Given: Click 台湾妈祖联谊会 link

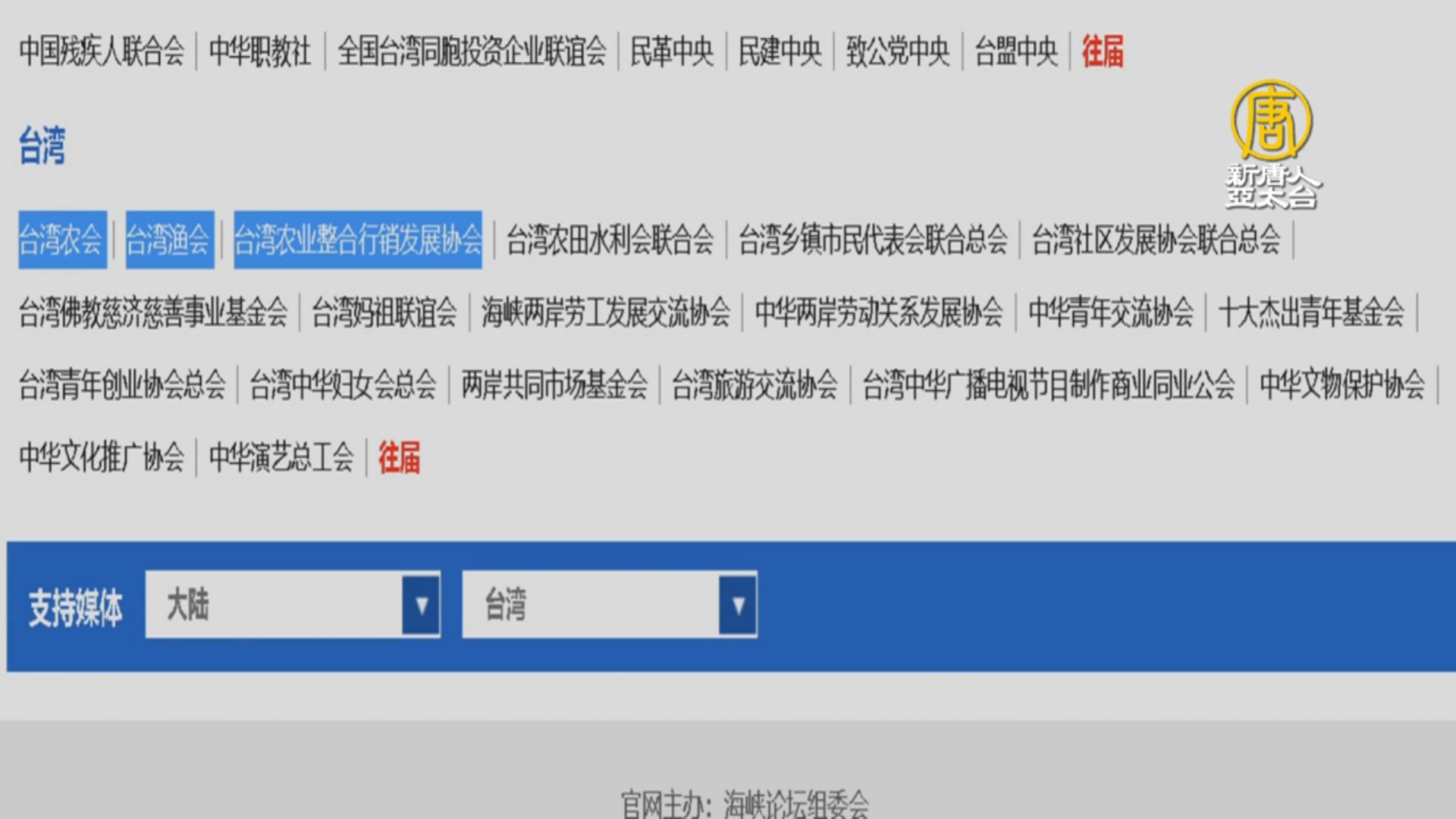Looking at the screenshot, I should tap(384, 312).
